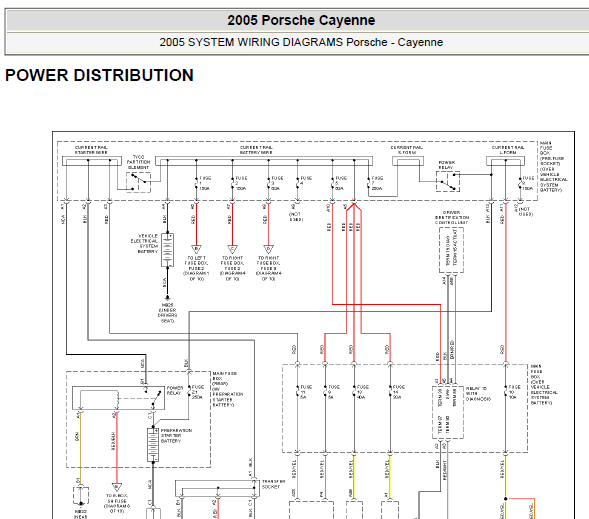Click the Fuse 4 symbol
Viewport: 589px width, 519px height.
click(298, 183)
